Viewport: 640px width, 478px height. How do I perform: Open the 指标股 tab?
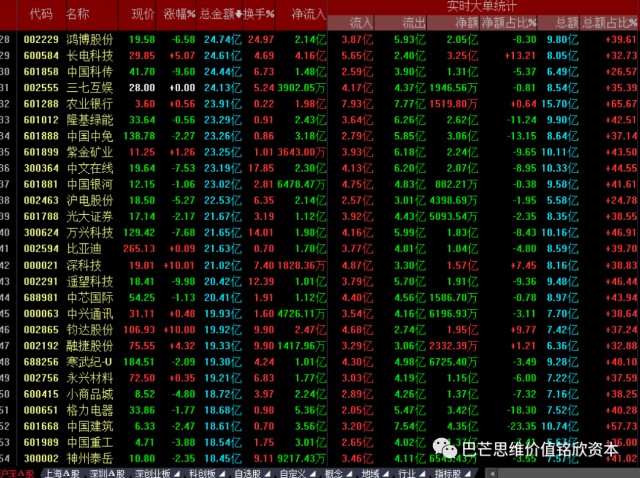[x=452, y=474]
